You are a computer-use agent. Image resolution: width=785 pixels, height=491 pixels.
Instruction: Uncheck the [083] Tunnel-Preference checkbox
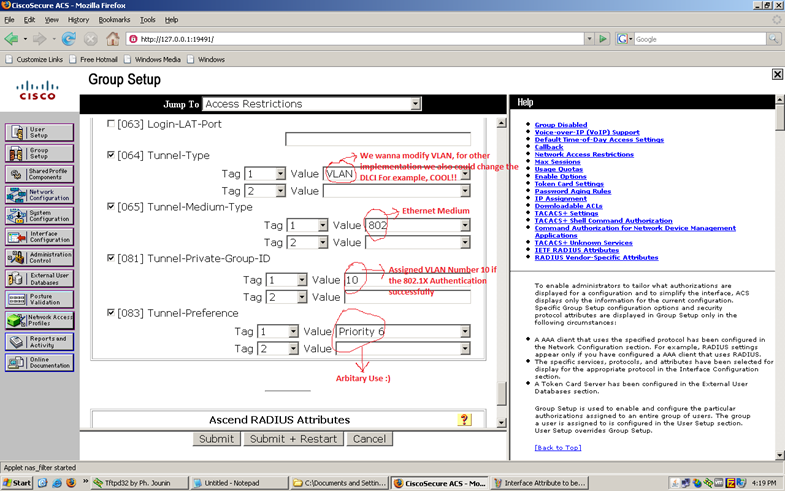click(111, 312)
